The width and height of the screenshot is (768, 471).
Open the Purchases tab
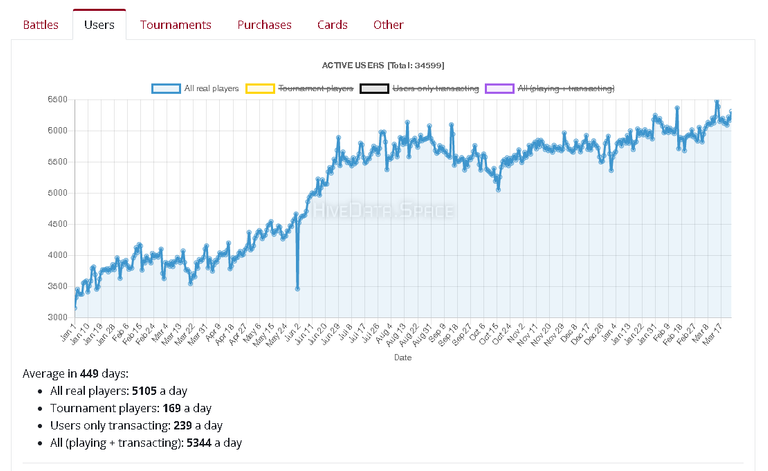click(264, 24)
